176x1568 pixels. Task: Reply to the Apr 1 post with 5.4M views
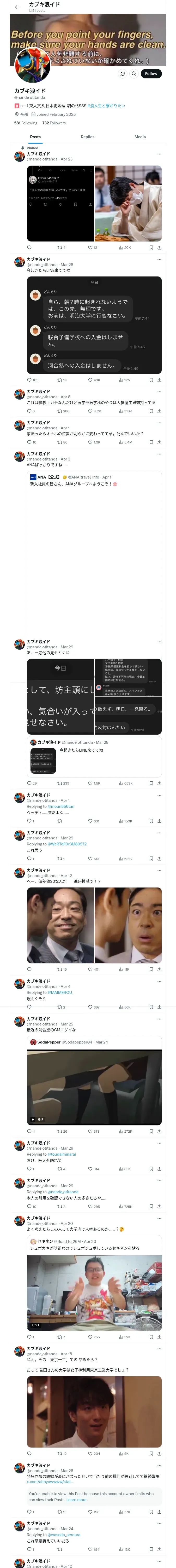32,442
